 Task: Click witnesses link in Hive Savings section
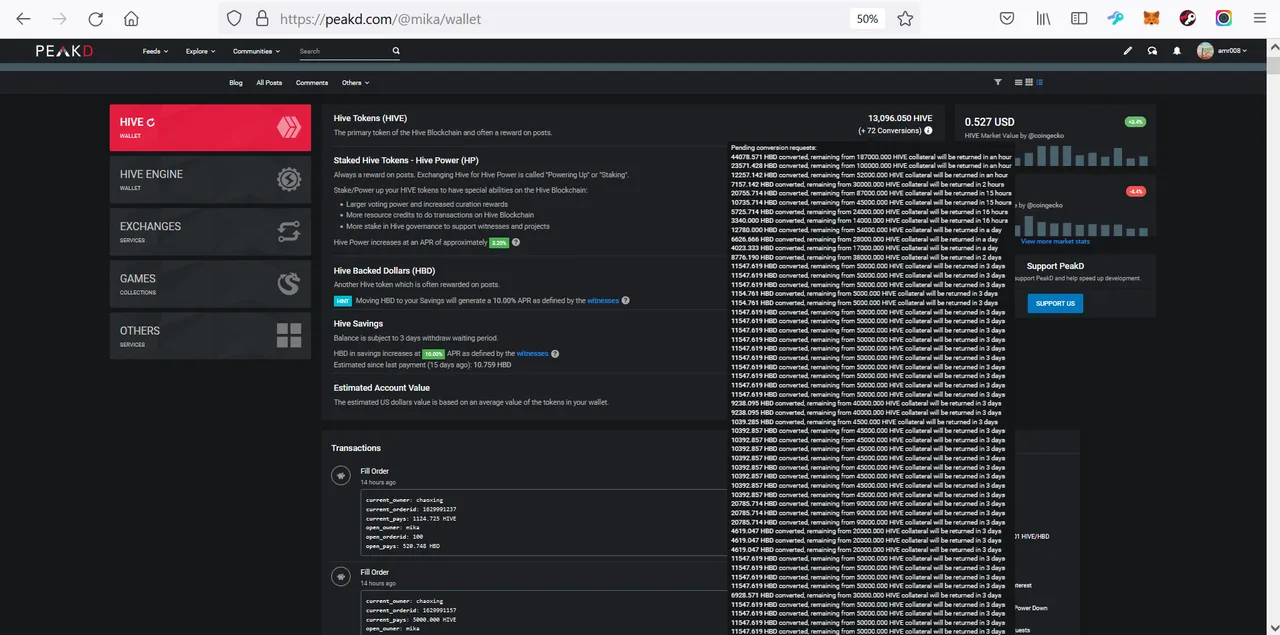point(532,354)
